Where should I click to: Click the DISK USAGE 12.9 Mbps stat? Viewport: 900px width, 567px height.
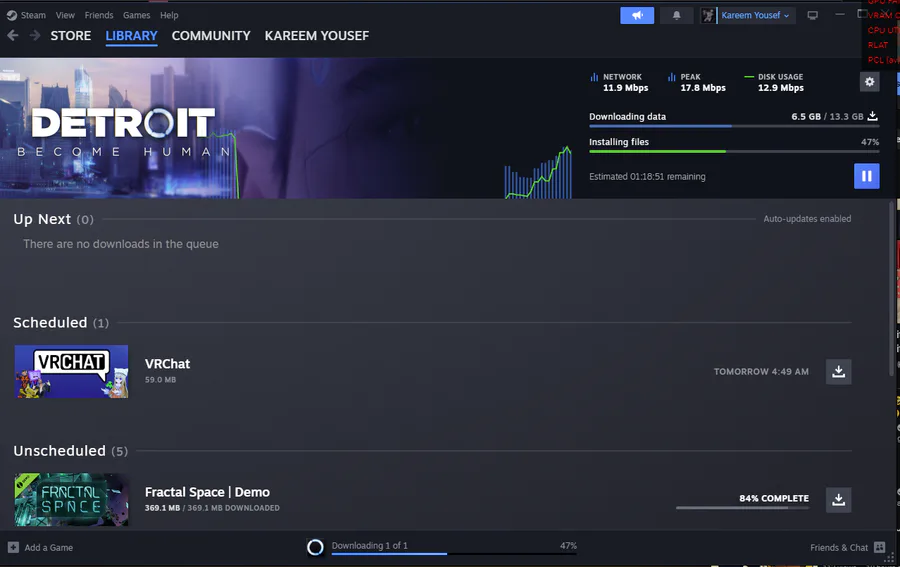click(x=774, y=82)
